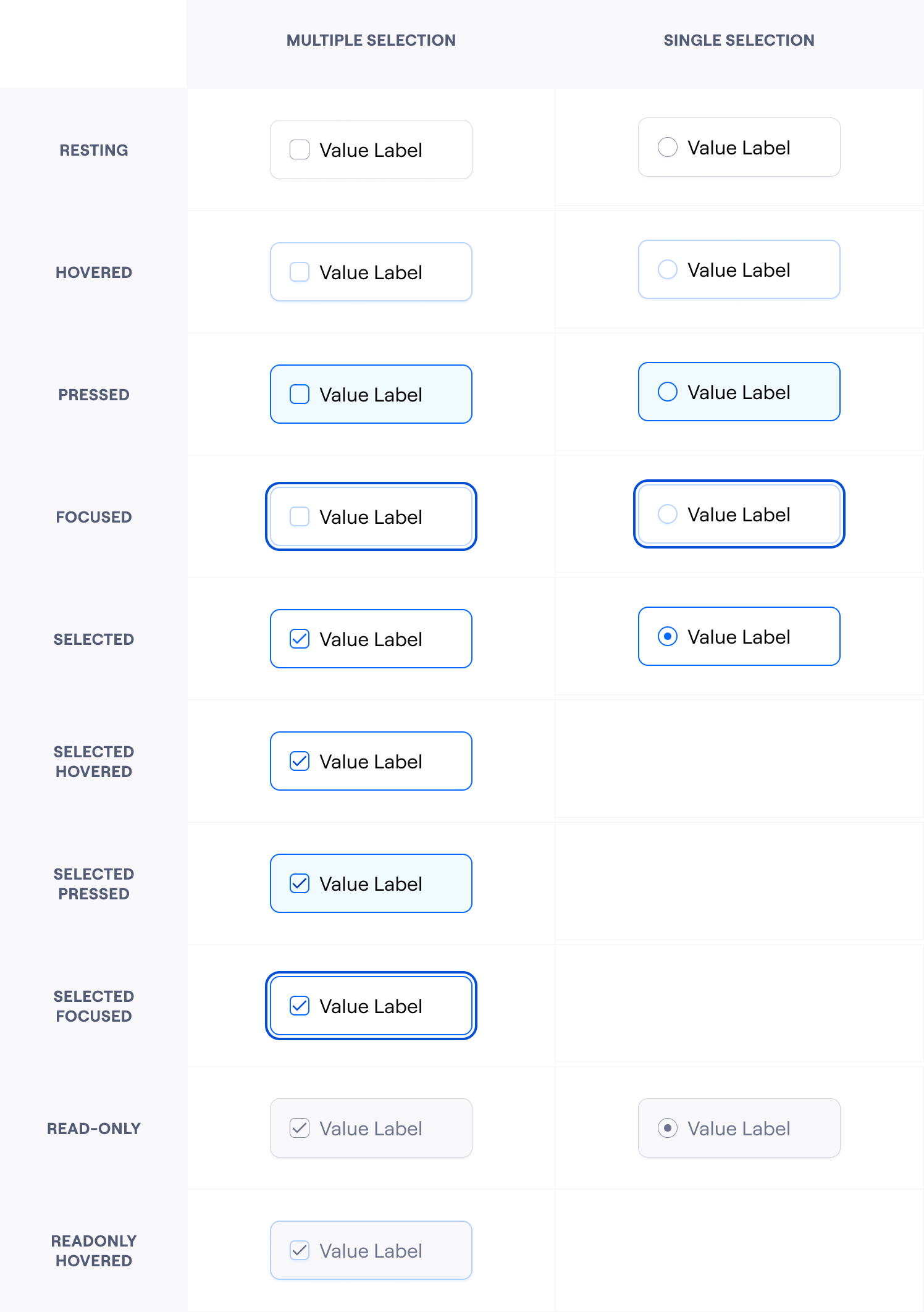Select the Hovered row radio button

coord(668,269)
